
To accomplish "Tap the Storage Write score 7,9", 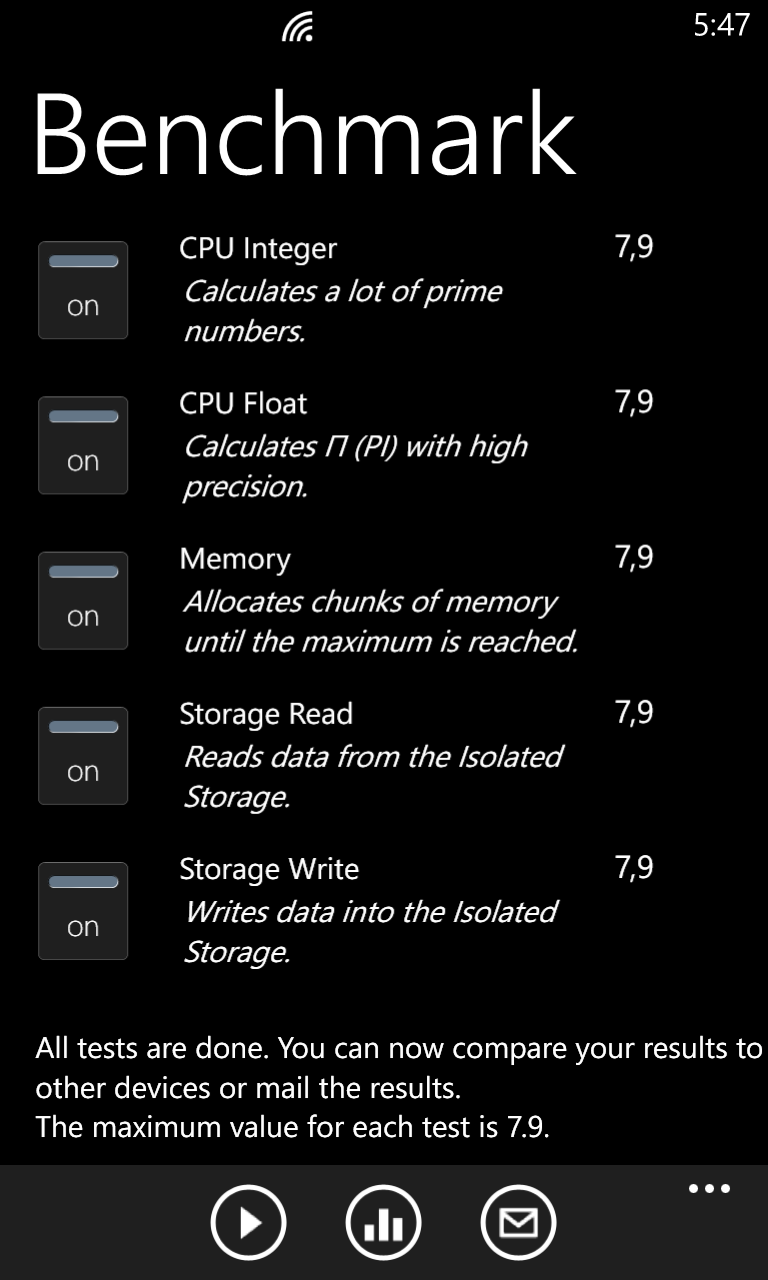I will pos(634,868).
